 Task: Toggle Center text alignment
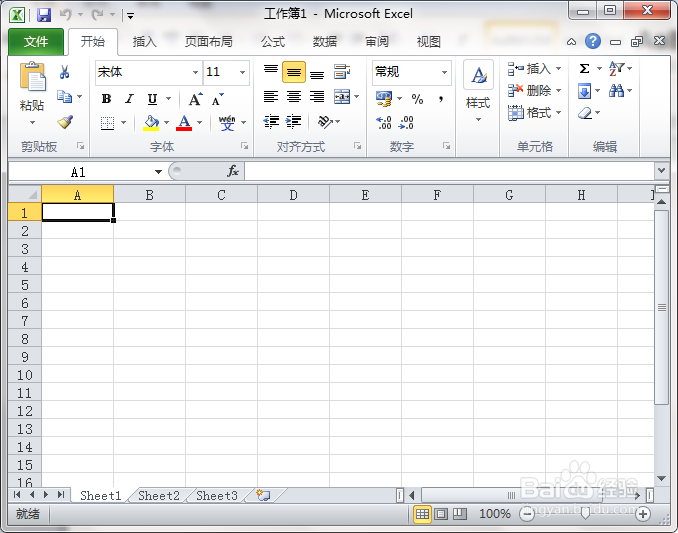(x=294, y=96)
